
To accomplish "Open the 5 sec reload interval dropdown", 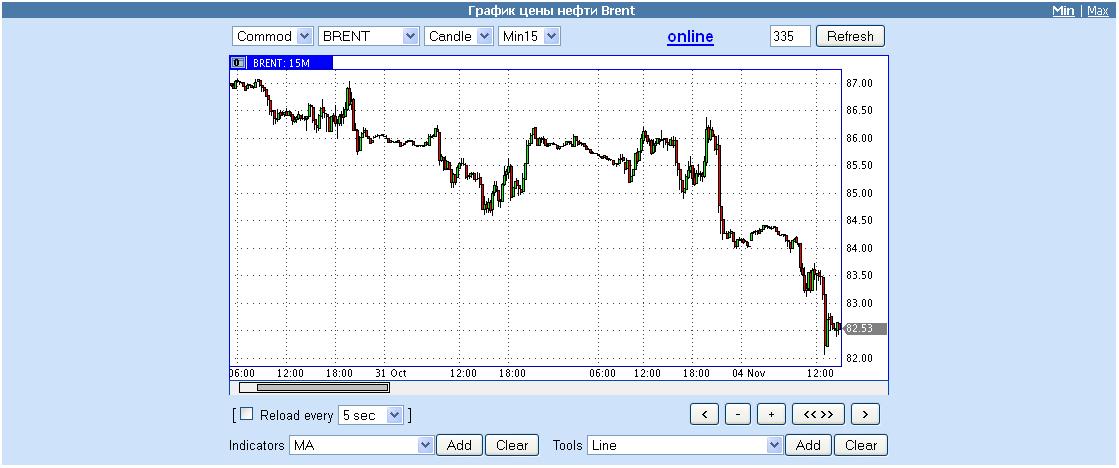I will (x=370, y=415).
